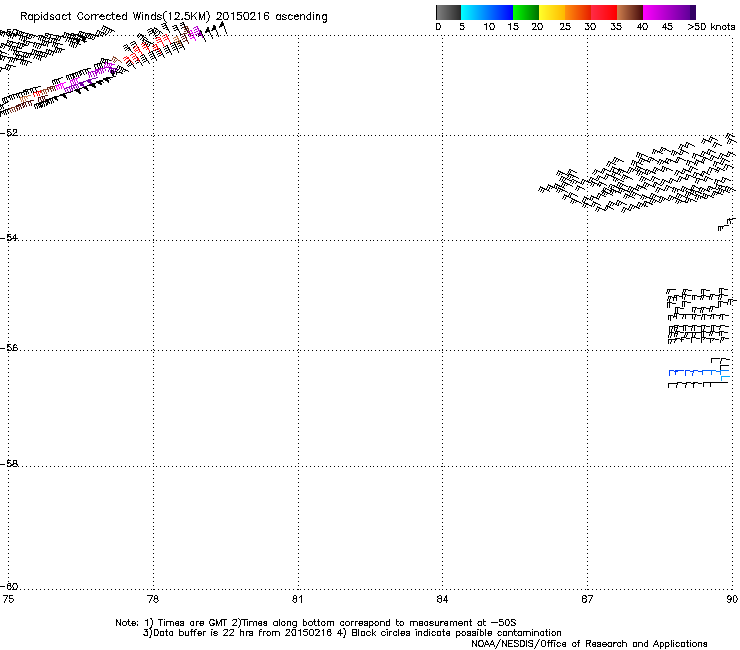
Task: Click the 'Note: 1) Times are GMT' footnote line
Action: pos(316,623)
